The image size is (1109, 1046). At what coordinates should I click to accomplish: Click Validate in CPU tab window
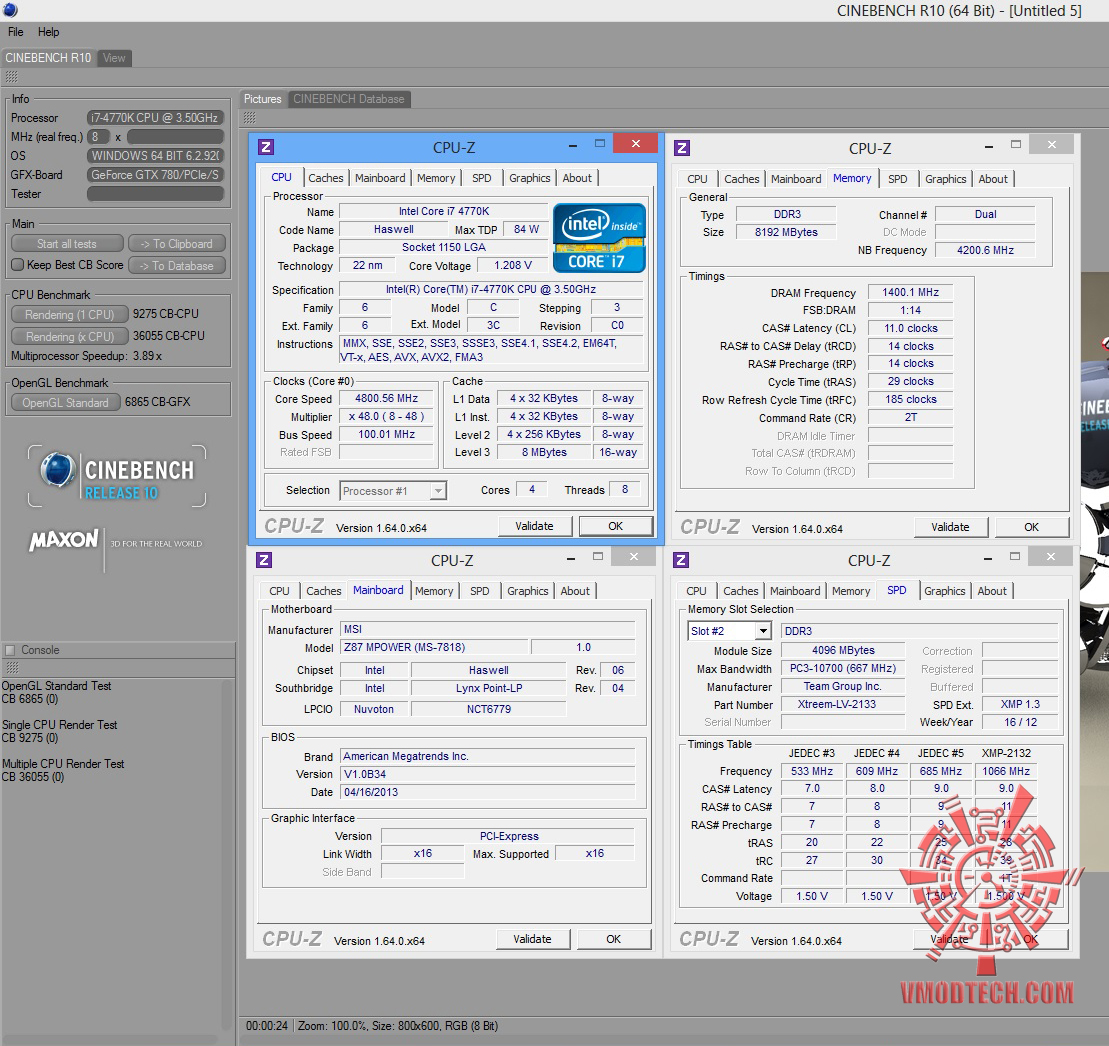[x=534, y=526]
